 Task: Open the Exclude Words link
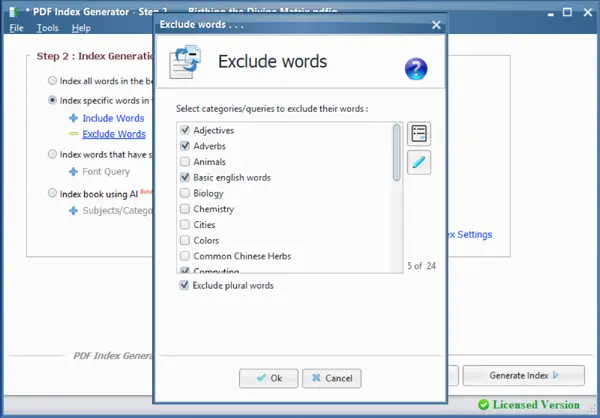tap(114, 134)
